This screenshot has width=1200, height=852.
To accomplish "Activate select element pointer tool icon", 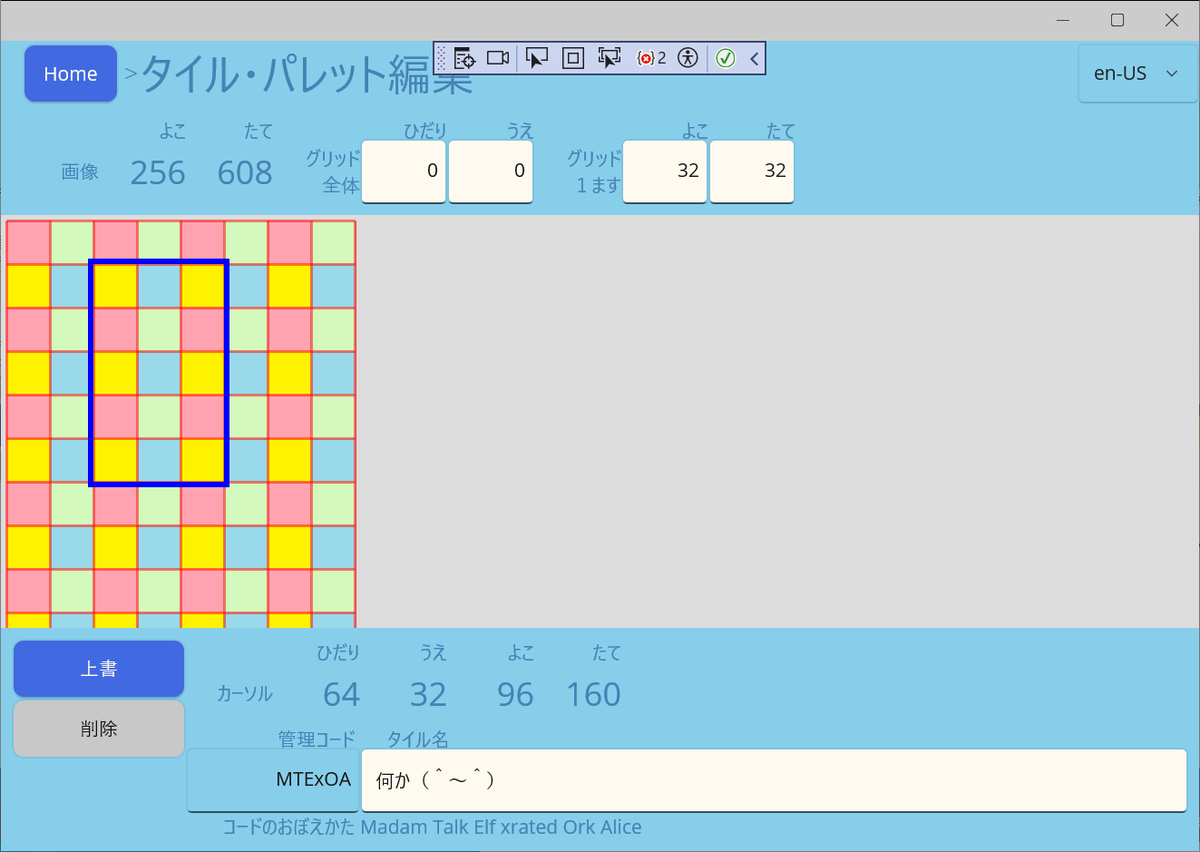I will (537, 58).
